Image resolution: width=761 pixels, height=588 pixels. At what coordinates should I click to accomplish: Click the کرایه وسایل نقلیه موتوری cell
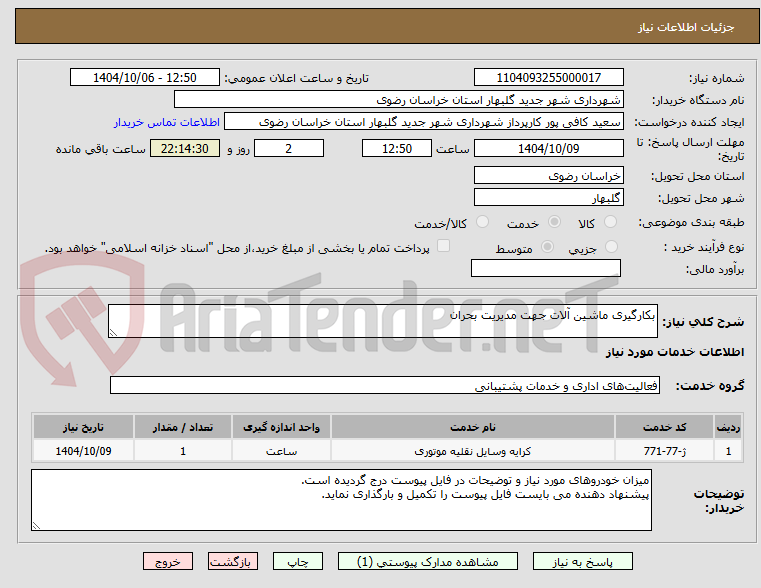tap(473, 451)
